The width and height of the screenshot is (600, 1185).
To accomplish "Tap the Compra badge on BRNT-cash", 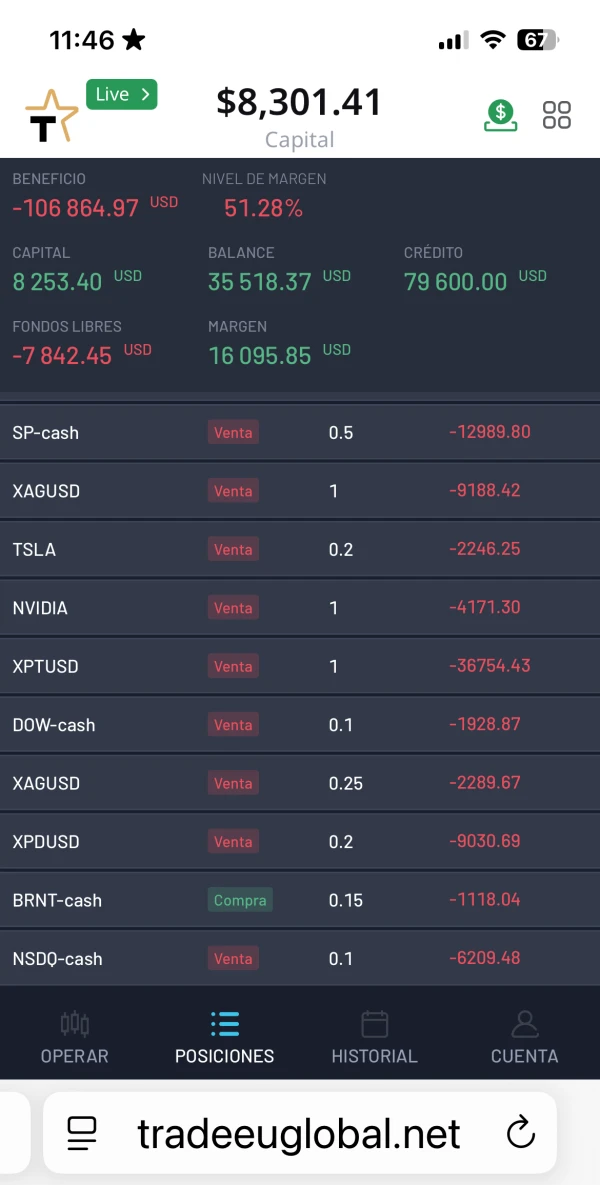I will click(x=240, y=900).
